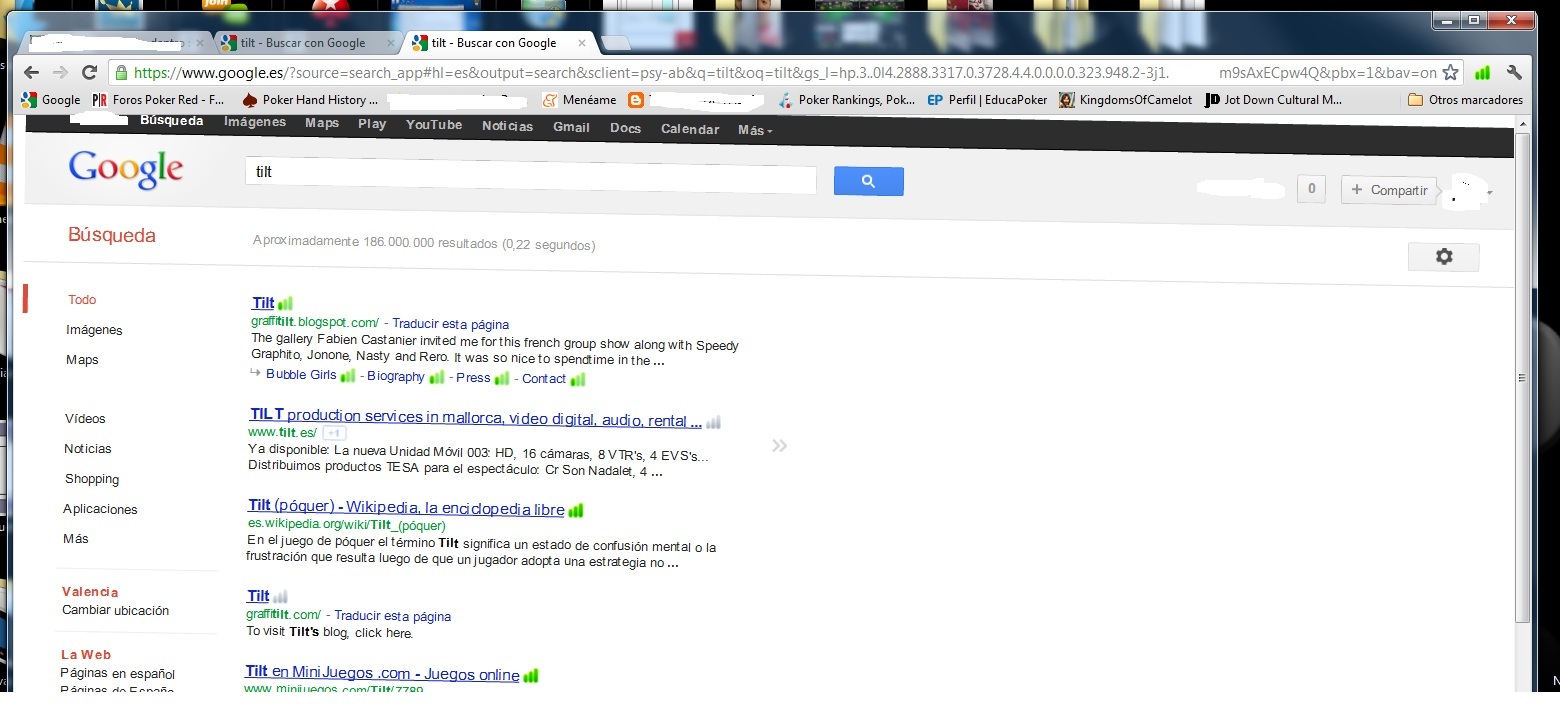Show the result preview with the » chevron
The height and width of the screenshot is (704, 1560).
780,445
